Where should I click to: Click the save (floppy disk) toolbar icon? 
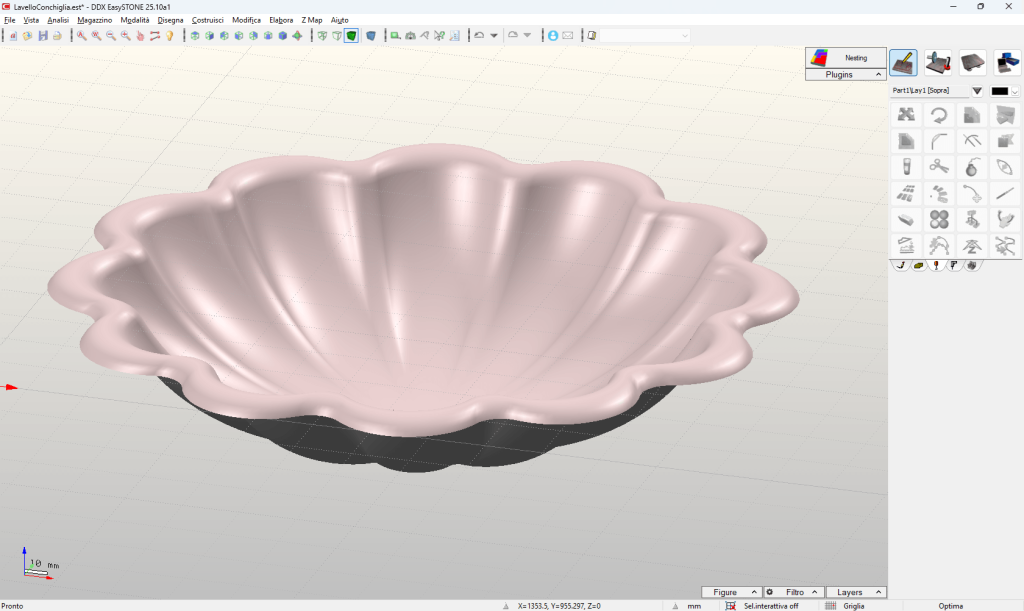[42, 36]
